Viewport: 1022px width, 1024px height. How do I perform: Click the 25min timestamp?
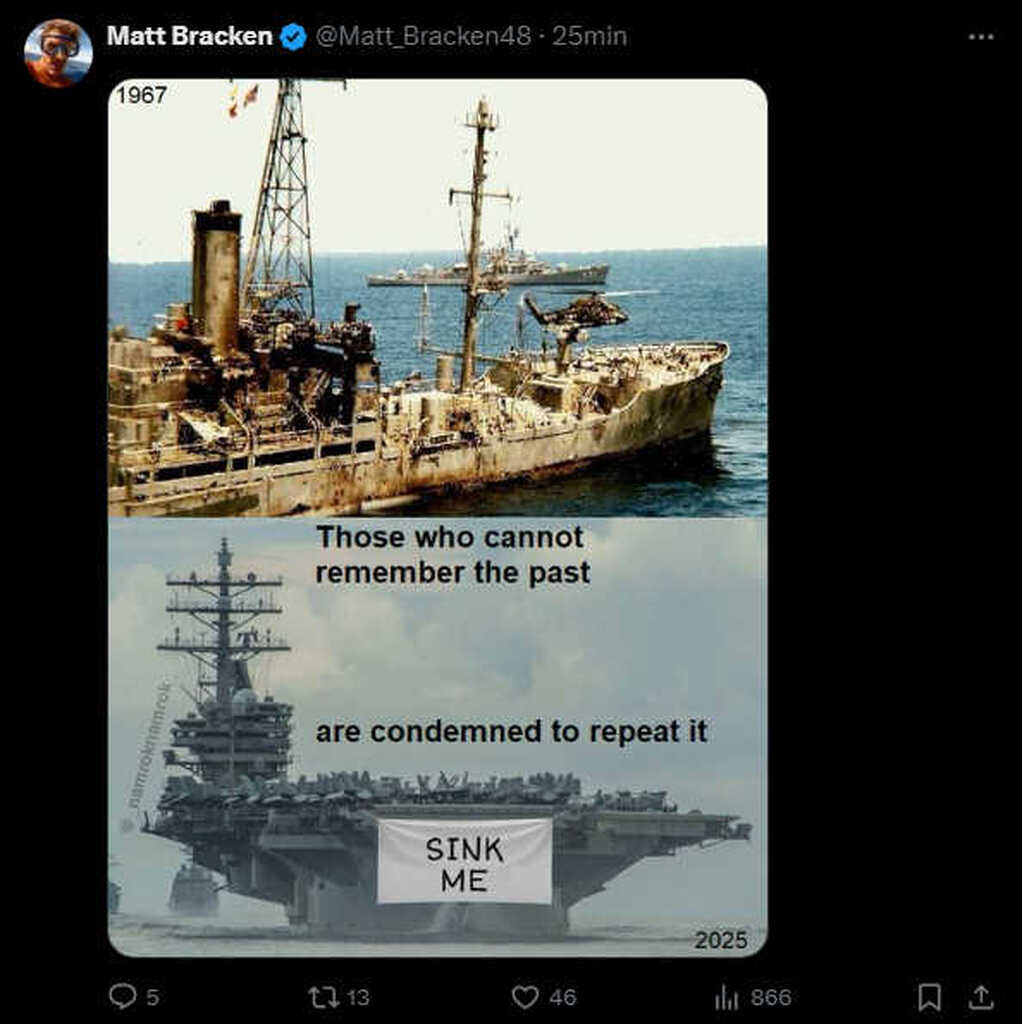click(590, 36)
